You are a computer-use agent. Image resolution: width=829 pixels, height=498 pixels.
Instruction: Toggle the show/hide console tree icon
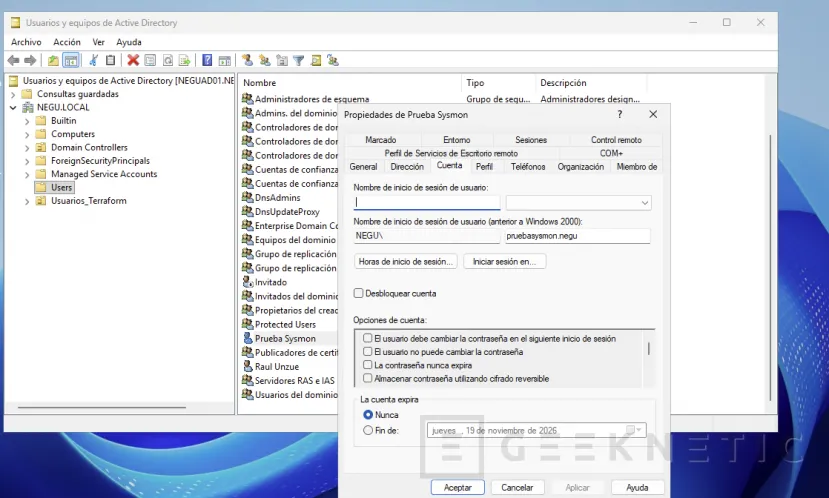pyautogui.click(x=70, y=61)
